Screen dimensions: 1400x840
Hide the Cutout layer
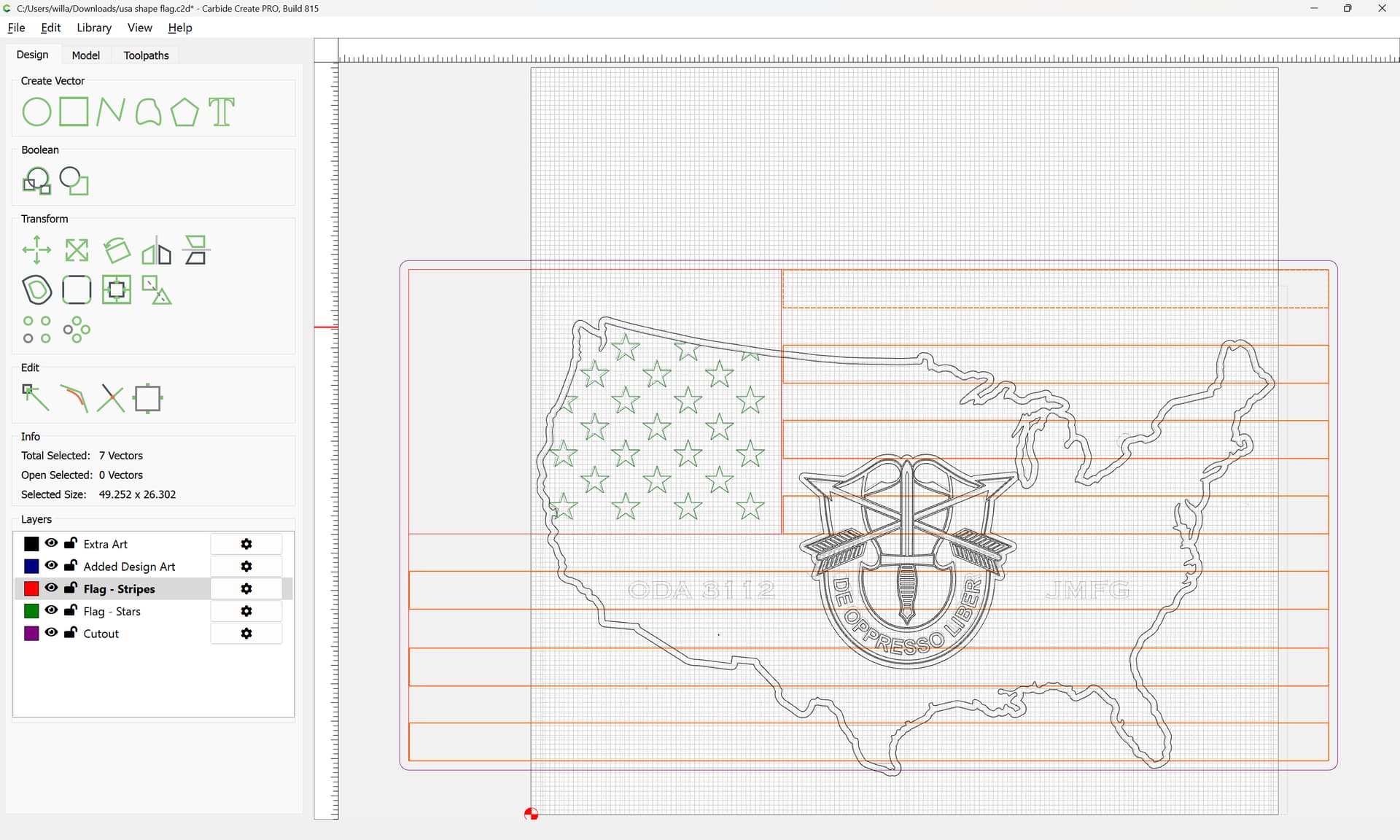click(51, 633)
